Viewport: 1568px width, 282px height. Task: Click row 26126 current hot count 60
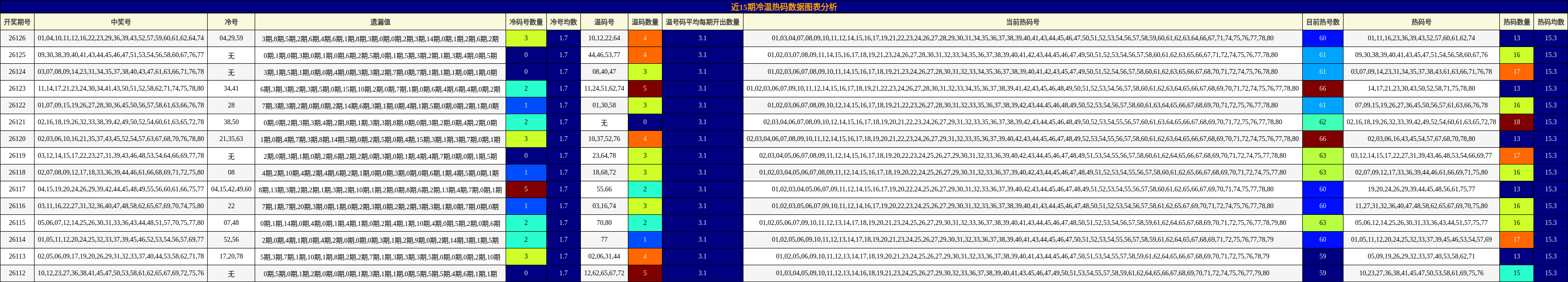pyautogui.click(x=1323, y=38)
